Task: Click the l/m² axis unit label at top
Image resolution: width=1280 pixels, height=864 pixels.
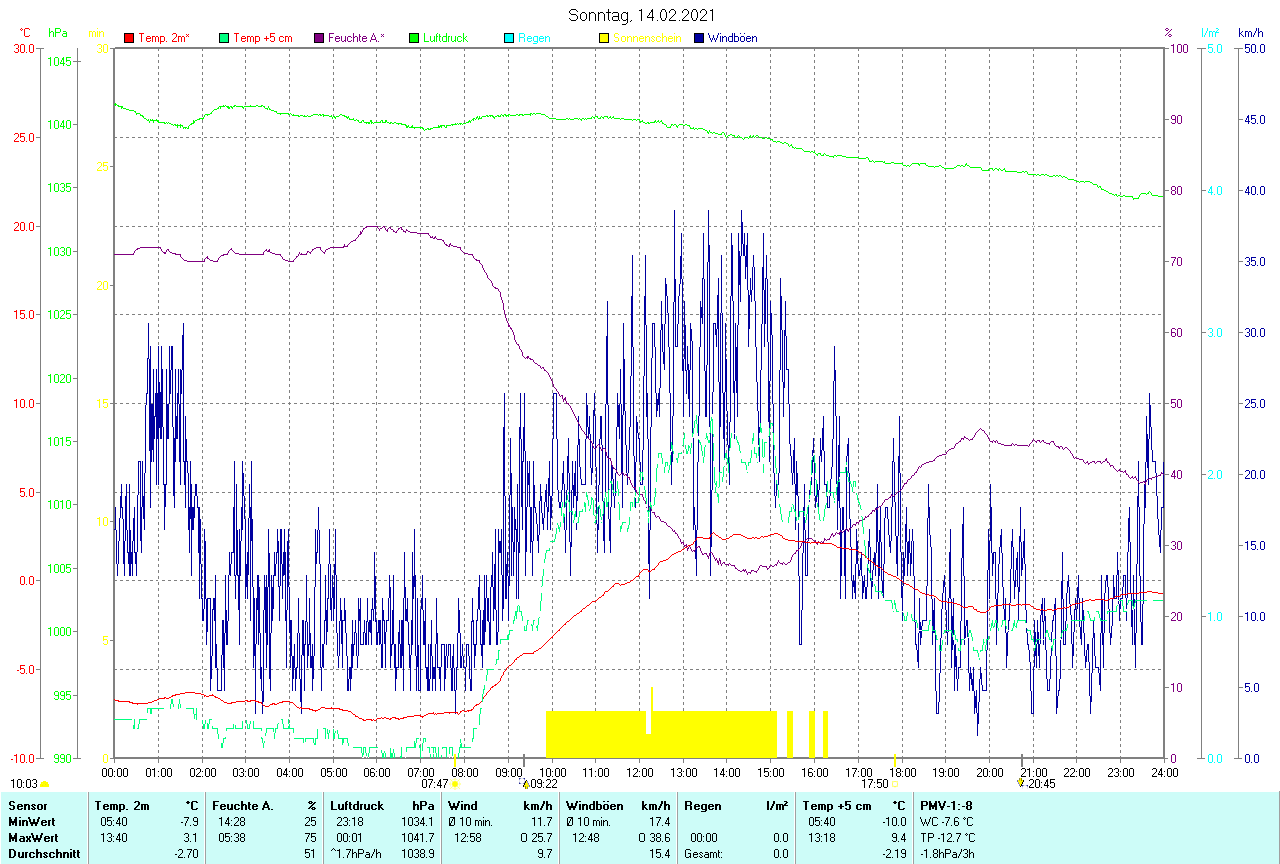Action: (x=1211, y=32)
